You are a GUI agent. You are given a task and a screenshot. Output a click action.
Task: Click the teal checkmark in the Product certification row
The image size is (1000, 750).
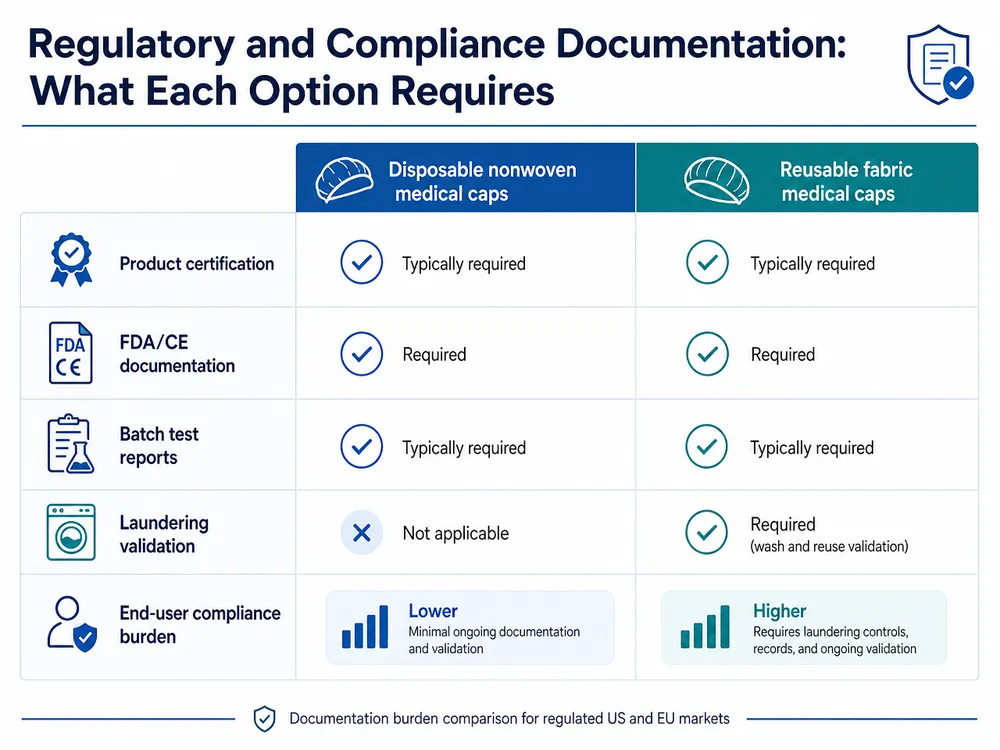707,262
